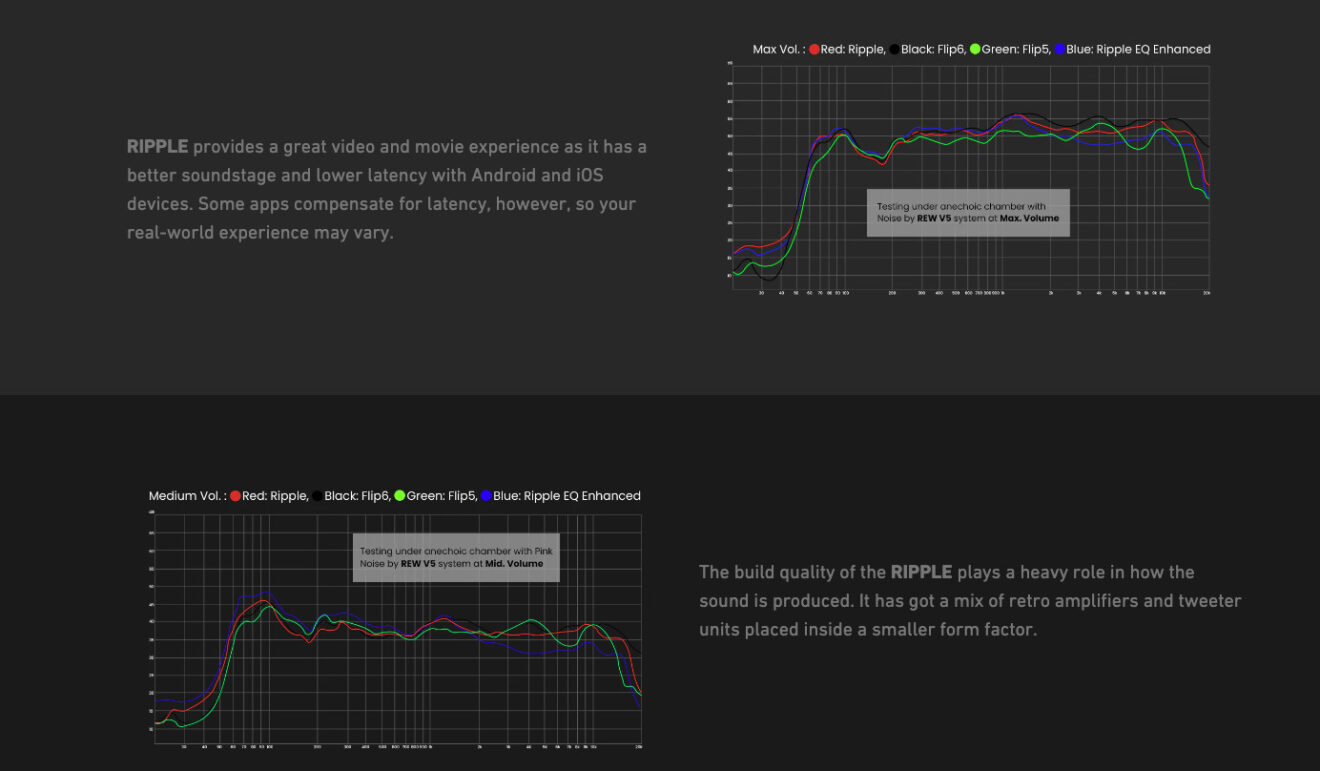This screenshot has width=1320, height=771.
Task: Open the Max Vol. frequency response graph
Action: pyautogui.click(x=968, y=179)
